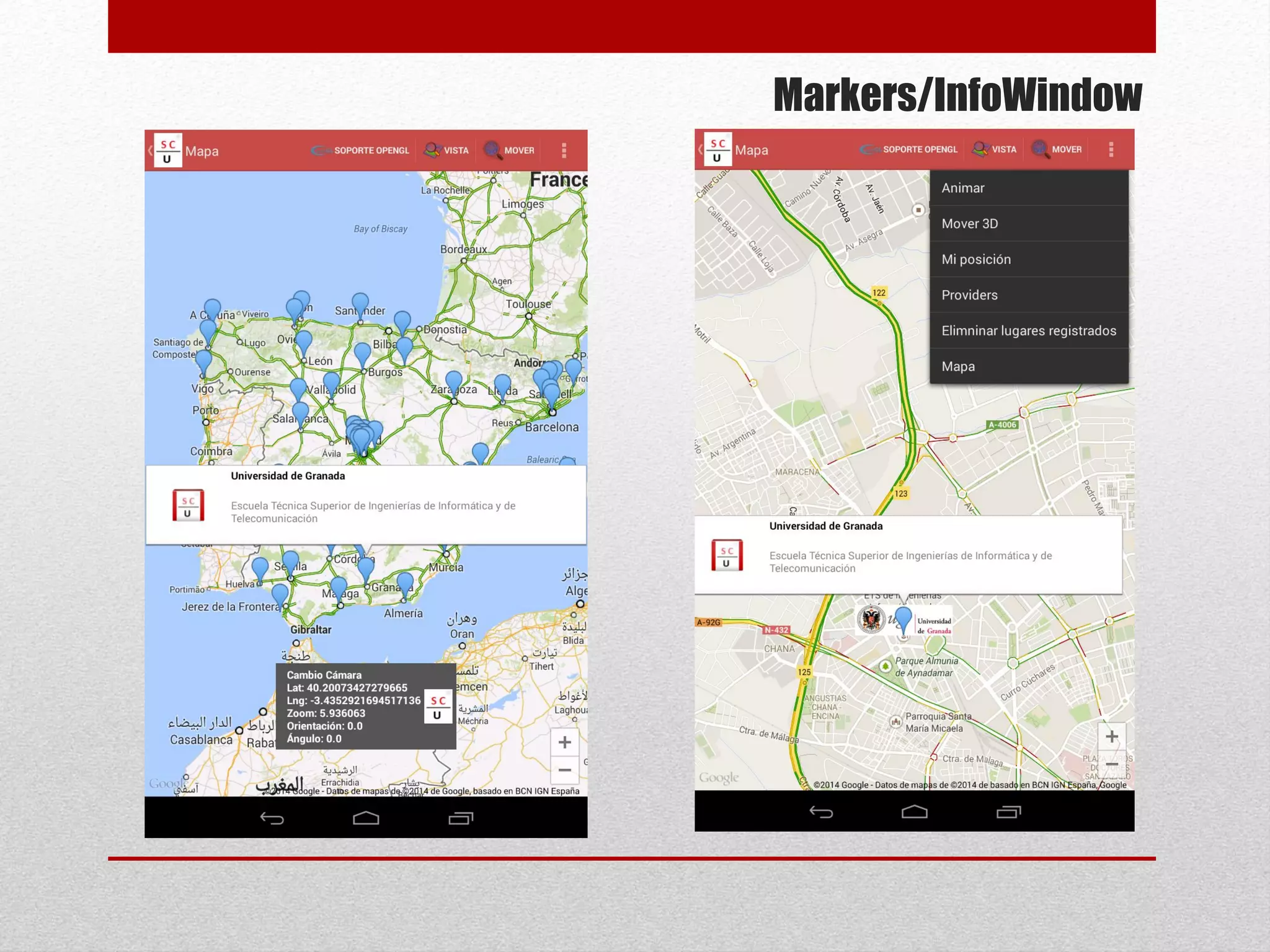Tap marker near Málaga on left map
The height and width of the screenshot is (952, 1270).
[339, 588]
